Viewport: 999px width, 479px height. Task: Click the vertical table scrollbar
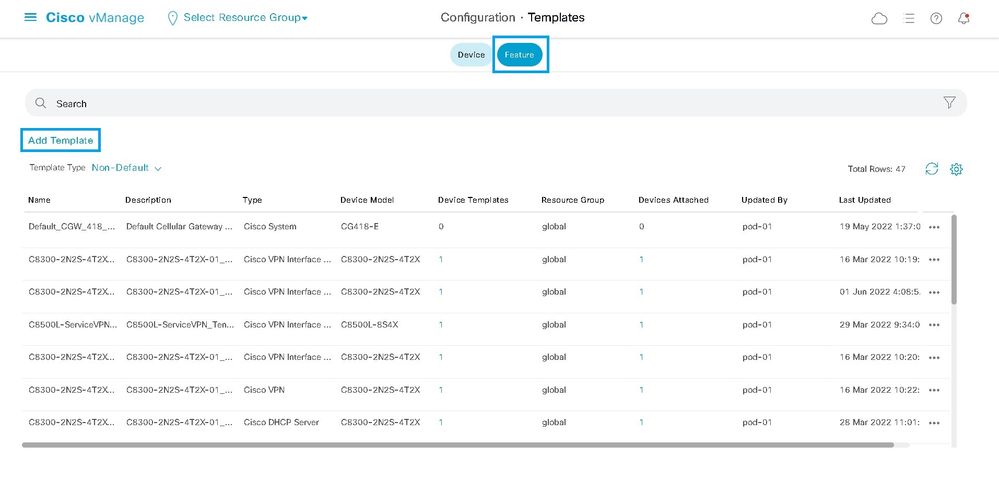point(953,259)
